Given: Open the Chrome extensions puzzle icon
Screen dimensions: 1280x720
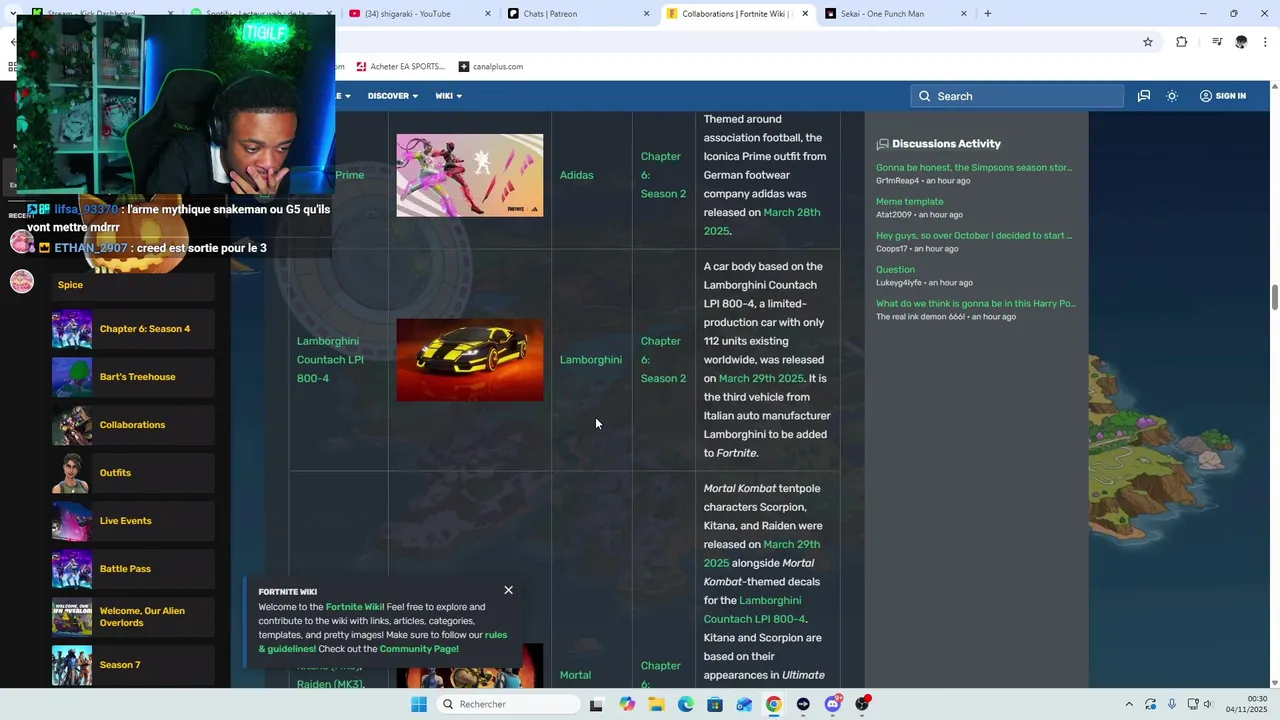Looking at the screenshot, I should pyautogui.click(x=1182, y=42).
